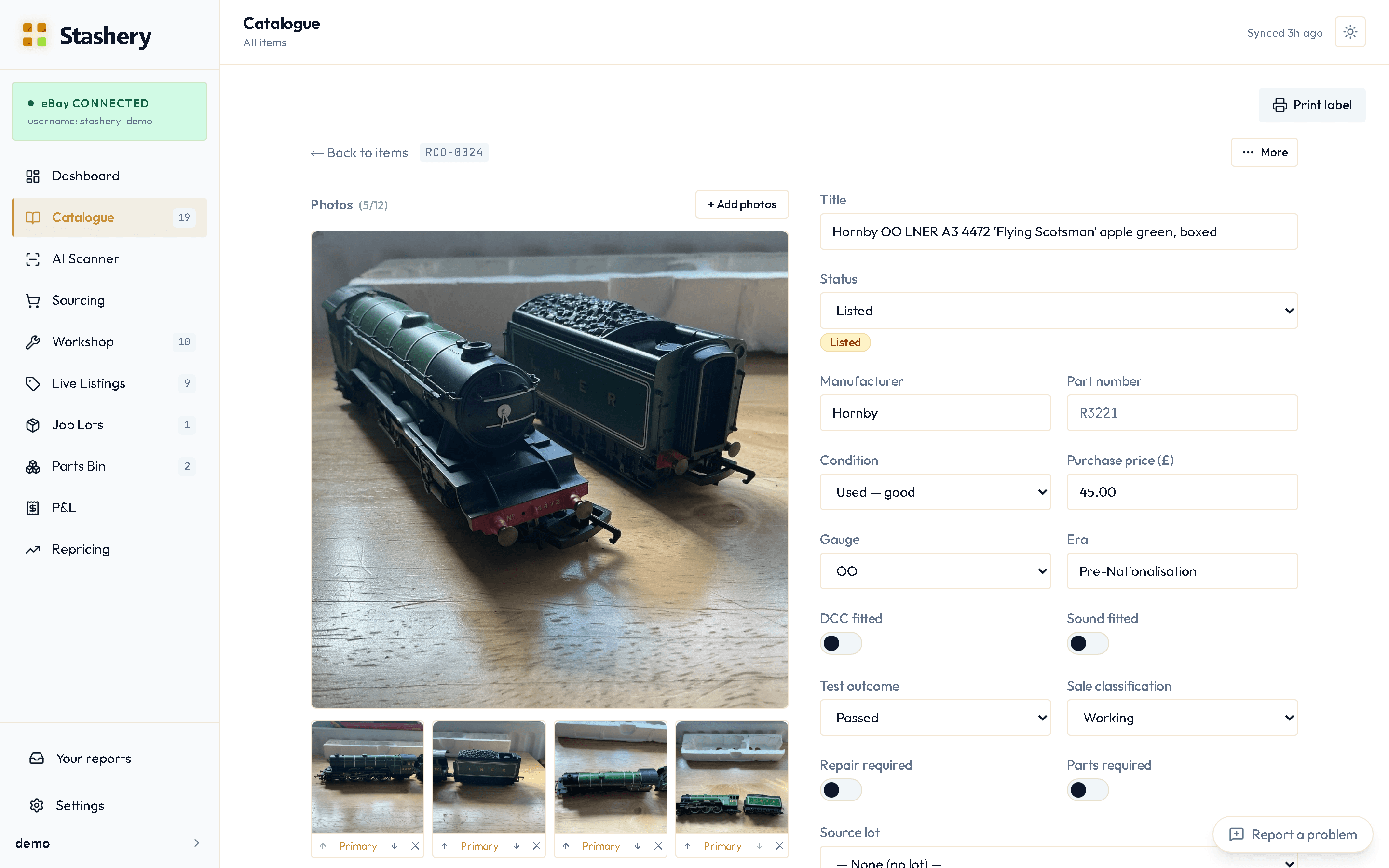
Task: Move the loco-and-tray thumbnail up
Action: [688, 846]
